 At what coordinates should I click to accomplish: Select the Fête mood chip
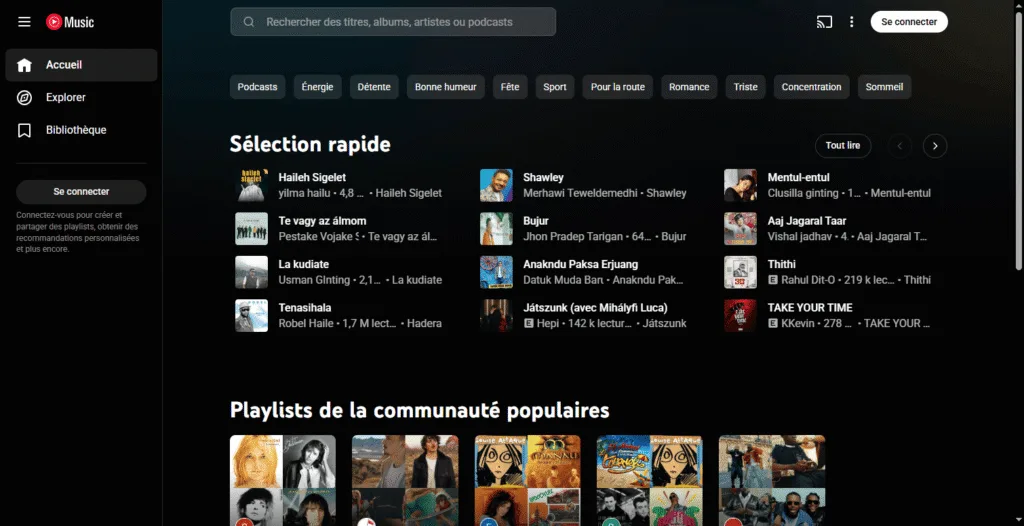coord(510,87)
